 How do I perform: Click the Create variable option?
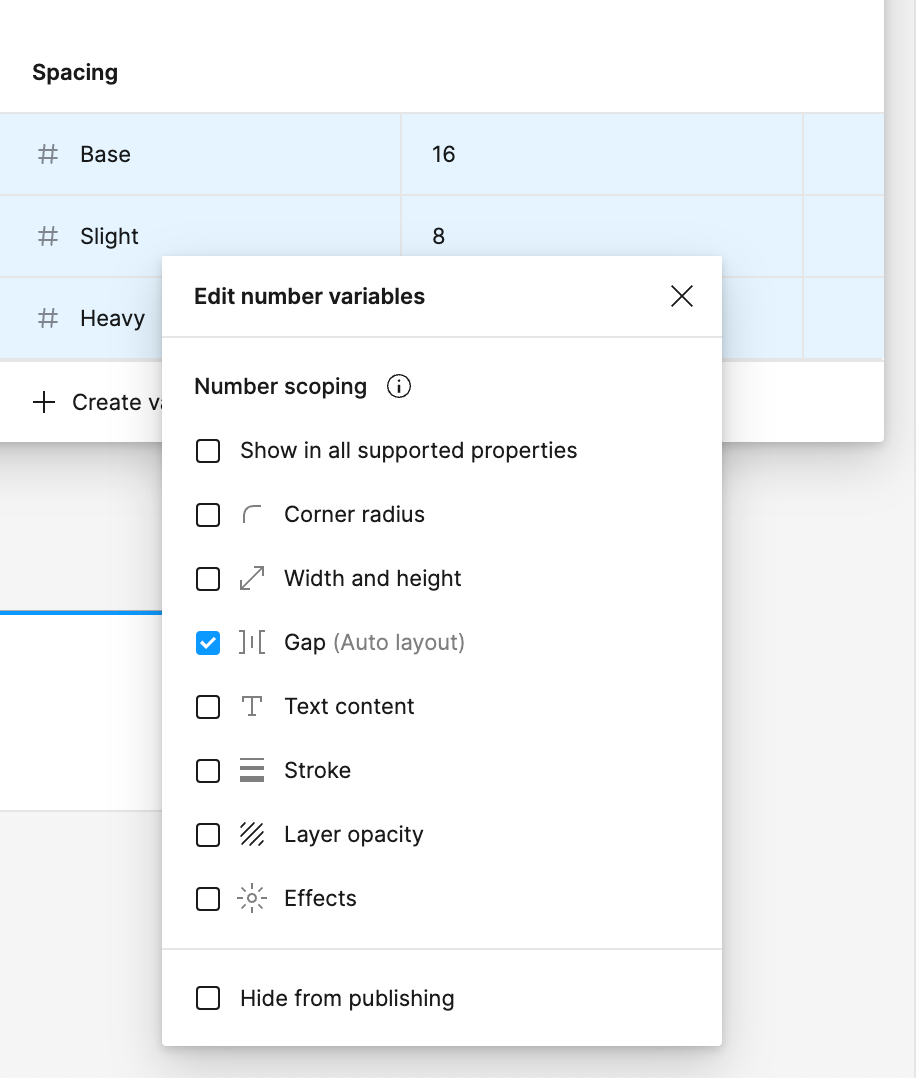[x=100, y=402]
